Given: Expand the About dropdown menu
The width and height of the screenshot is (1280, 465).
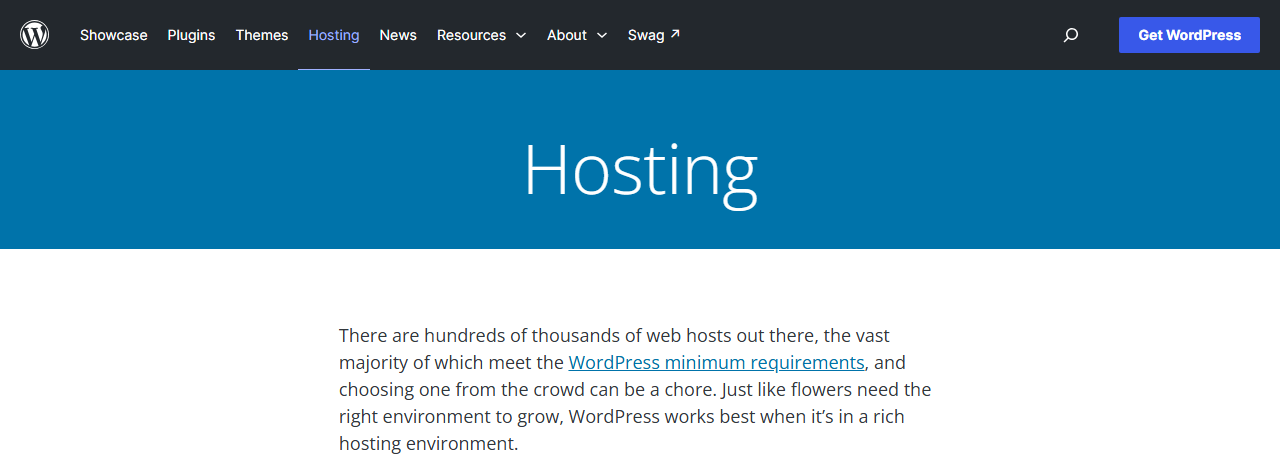Looking at the screenshot, I should pos(577,35).
